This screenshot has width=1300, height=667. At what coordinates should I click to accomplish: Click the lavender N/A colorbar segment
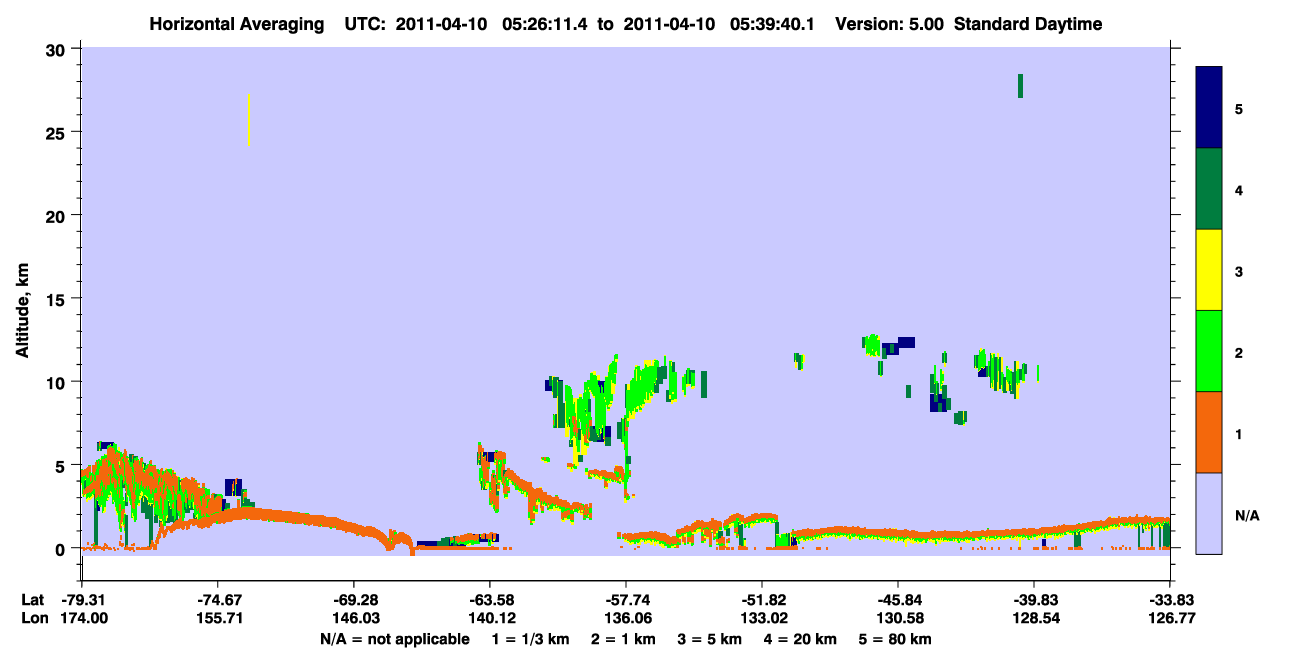1209,513
